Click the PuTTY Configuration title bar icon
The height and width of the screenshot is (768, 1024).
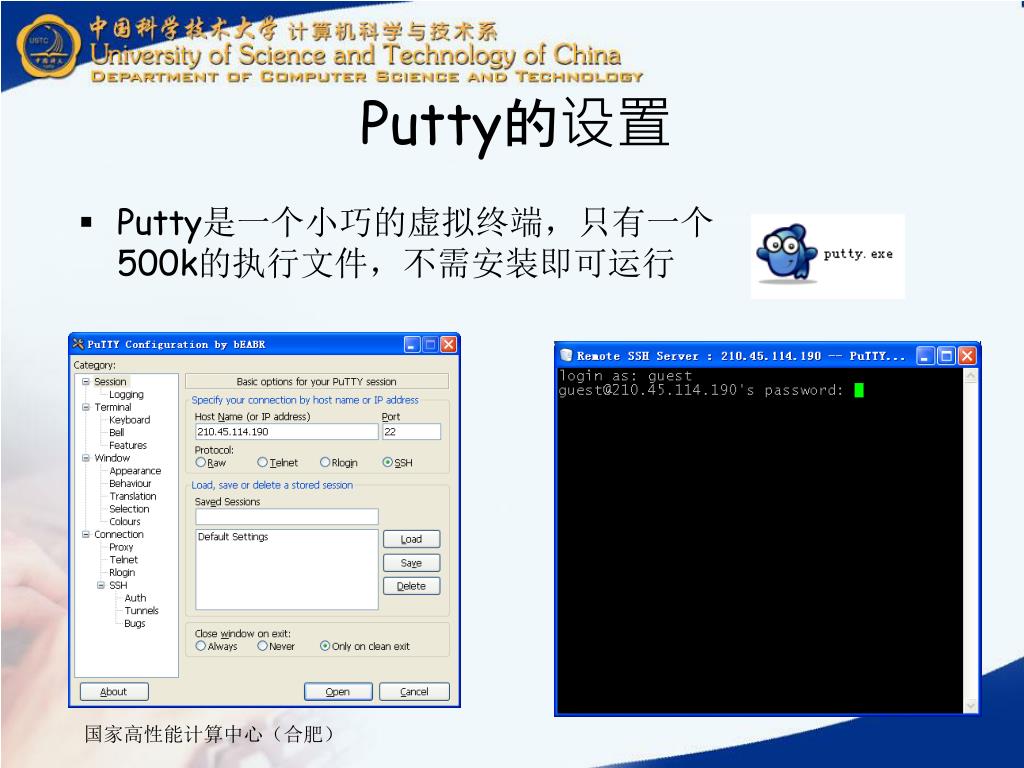point(78,344)
